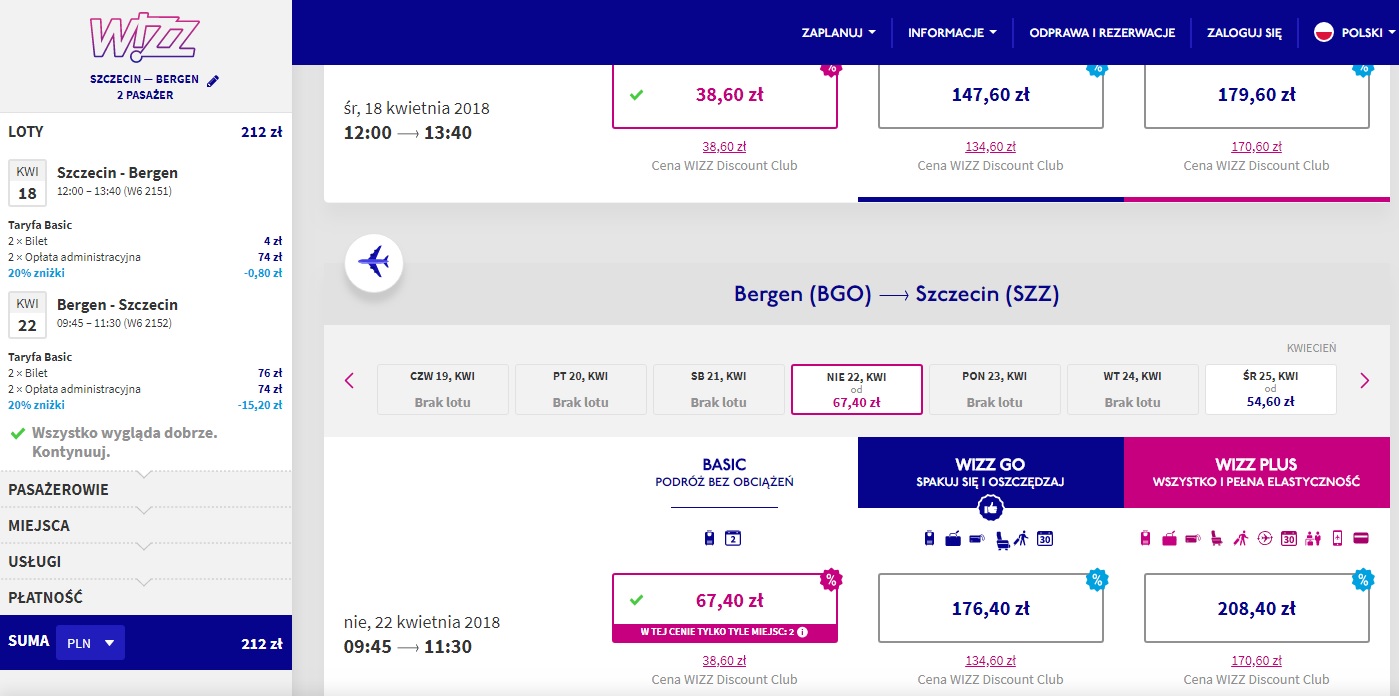Screen dimensions: 1399x696
Task: Select the 147,60 zł WIZZ GO outbound fare
Action: 991,95
